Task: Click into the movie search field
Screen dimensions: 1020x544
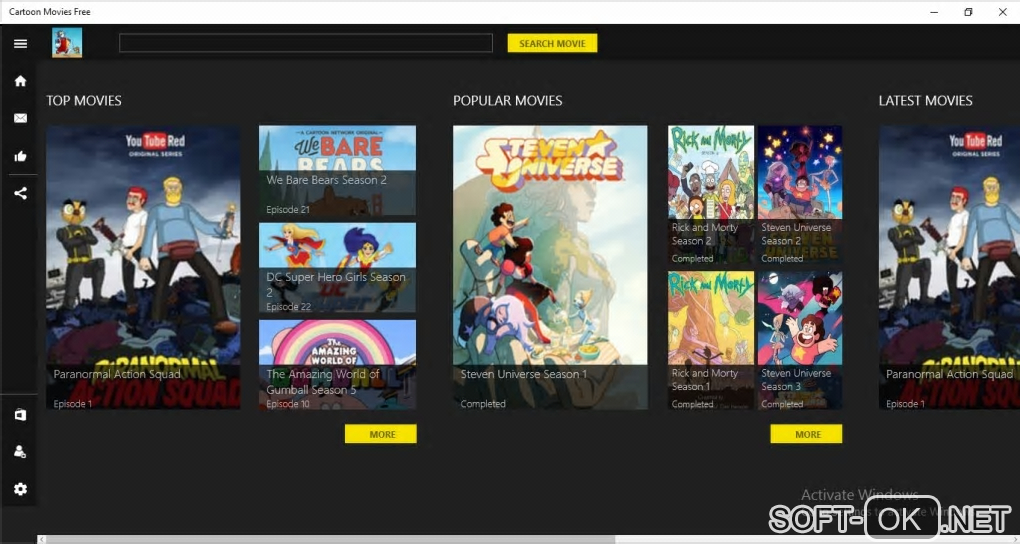Action: [x=306, y=43]
